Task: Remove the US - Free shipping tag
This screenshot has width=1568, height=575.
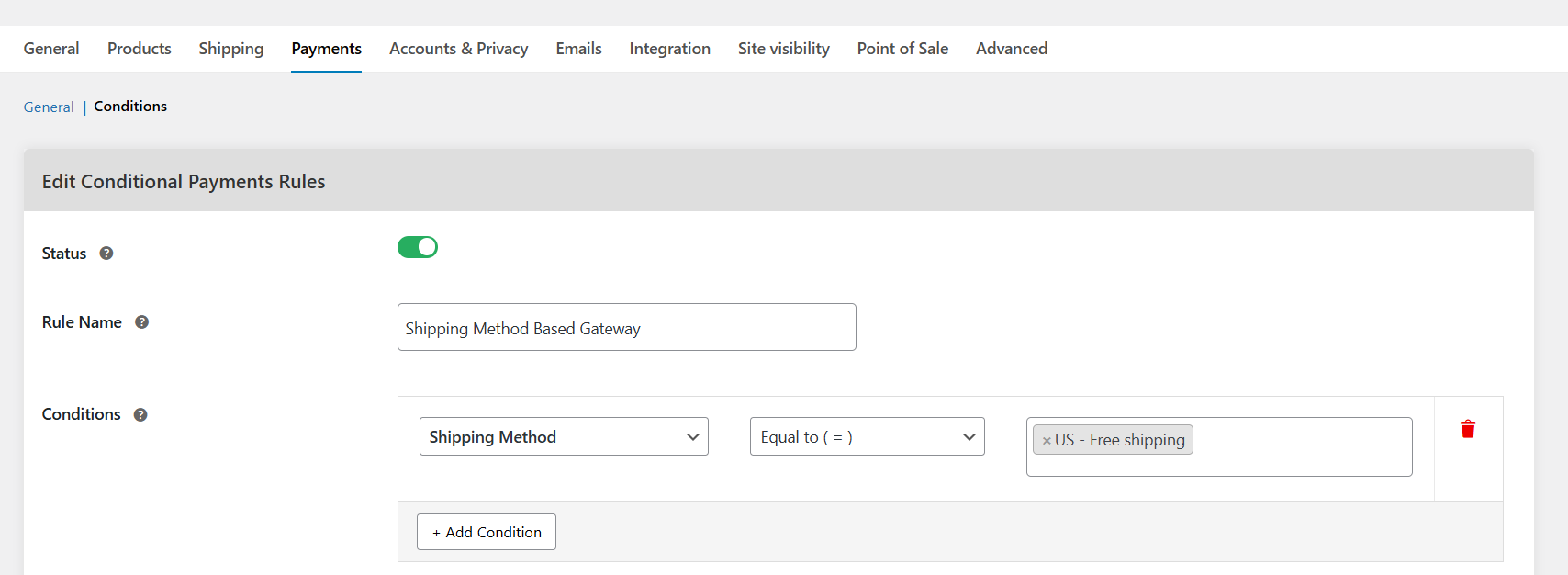Action: tap(1047, 441)
